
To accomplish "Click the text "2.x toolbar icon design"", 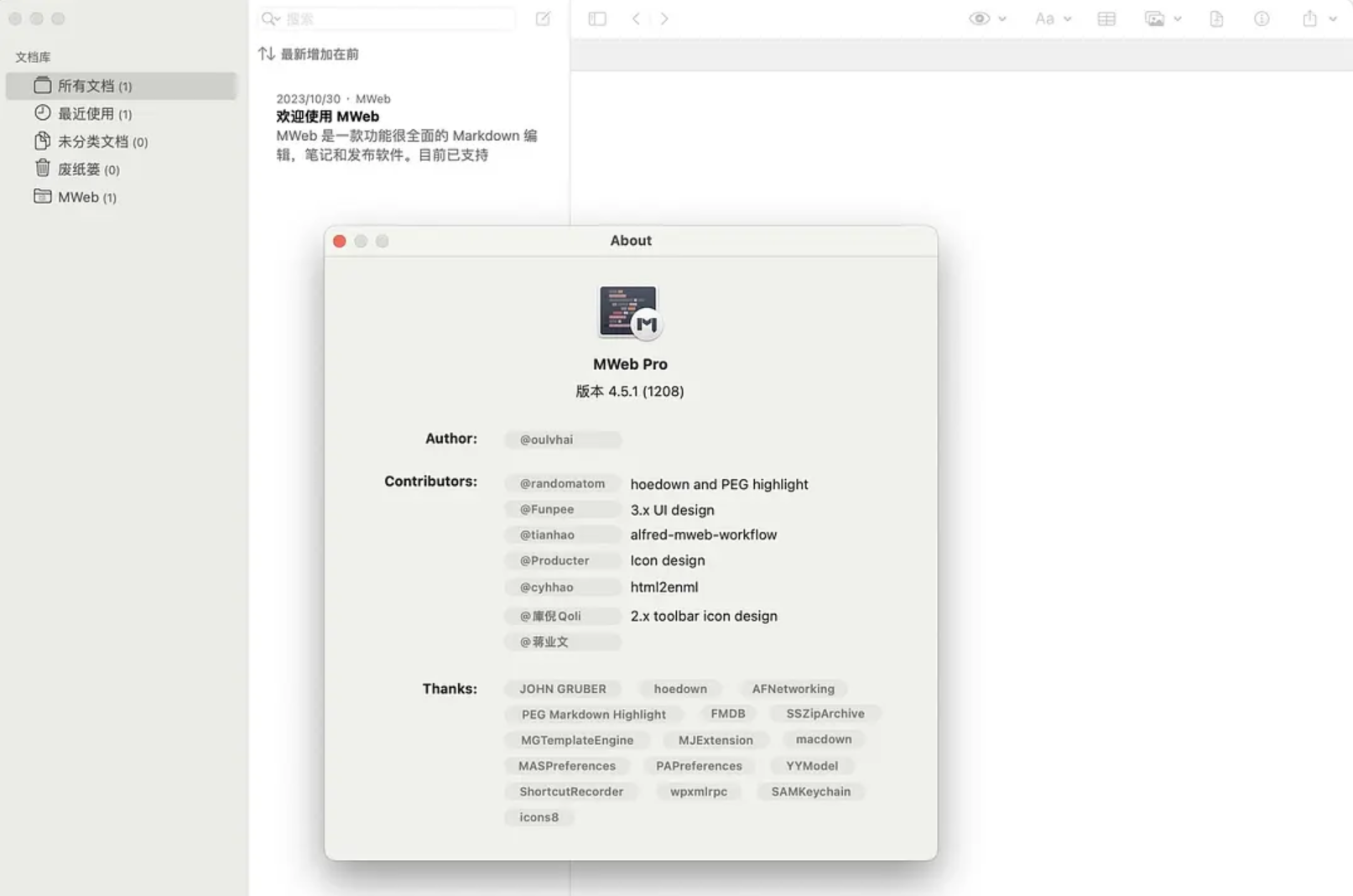I will pyautogui.click(x=704, y=616).
